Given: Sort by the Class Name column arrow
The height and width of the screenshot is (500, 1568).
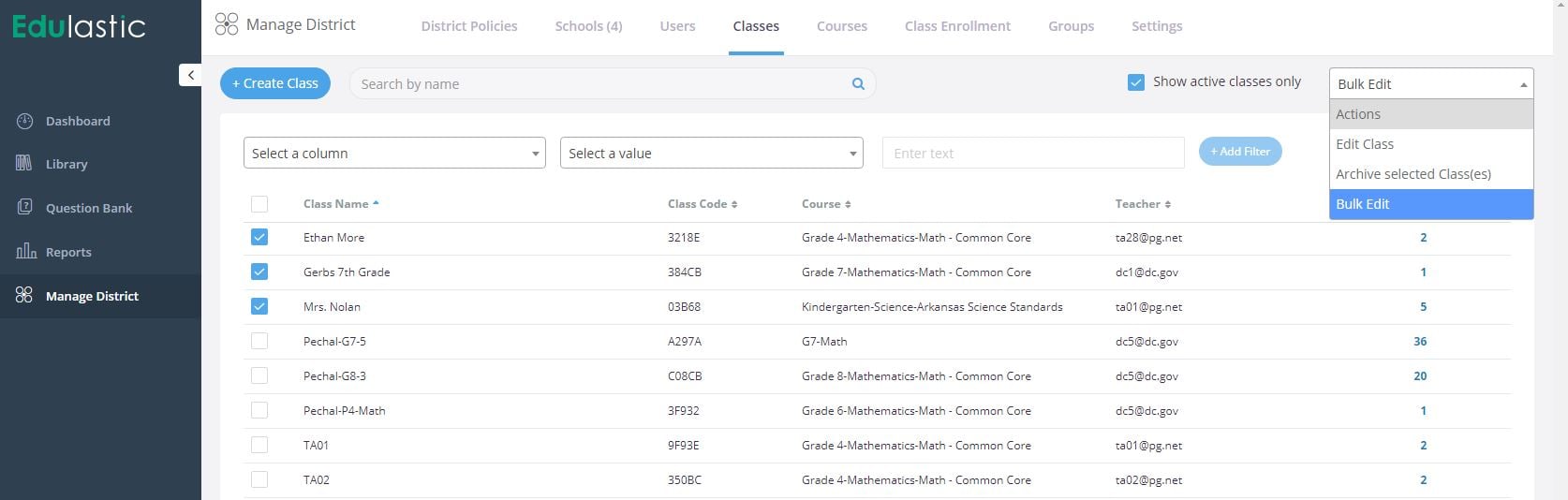Looking at the screenshot, I should 376,203.
